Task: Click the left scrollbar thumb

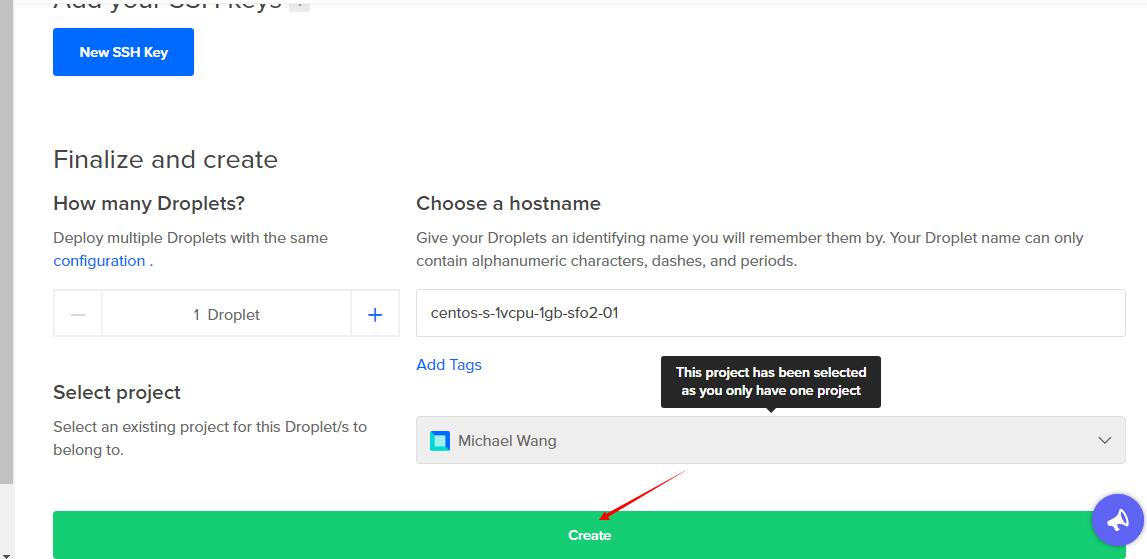Action: pos(6,240)
